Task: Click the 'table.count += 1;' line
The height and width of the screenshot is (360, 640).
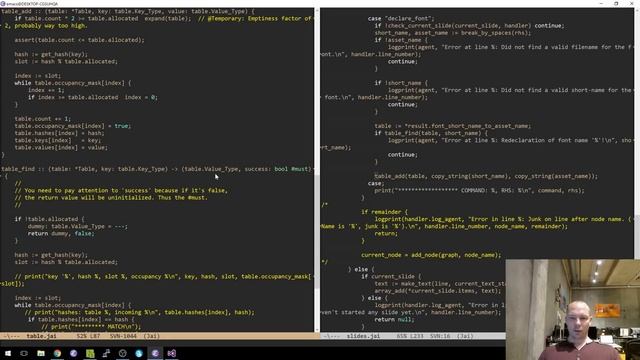Action: 42,119
